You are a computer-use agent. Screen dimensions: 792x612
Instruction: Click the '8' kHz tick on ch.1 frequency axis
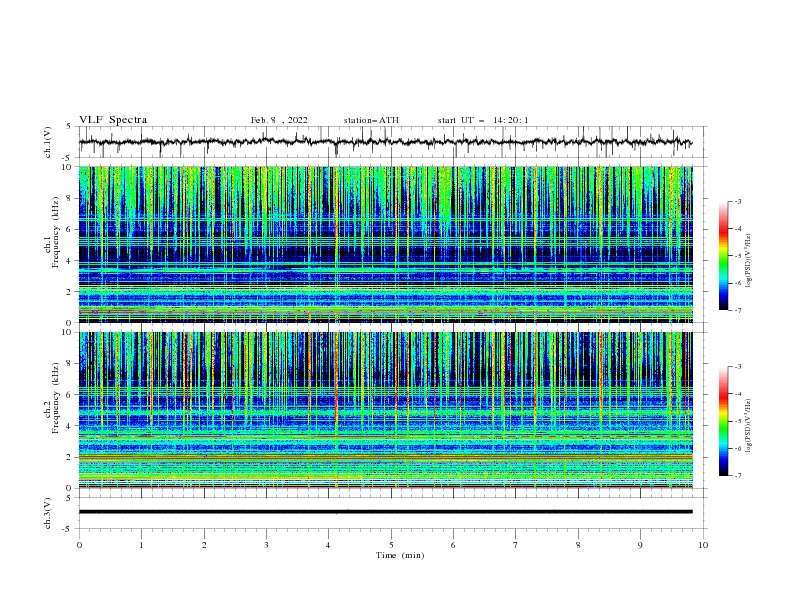pos(70,198)
